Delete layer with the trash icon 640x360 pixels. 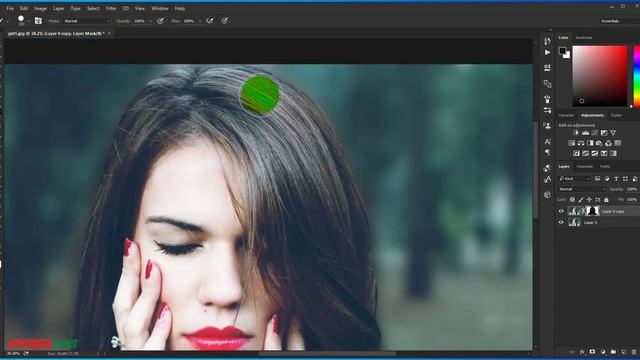click(x=633, y=351)
